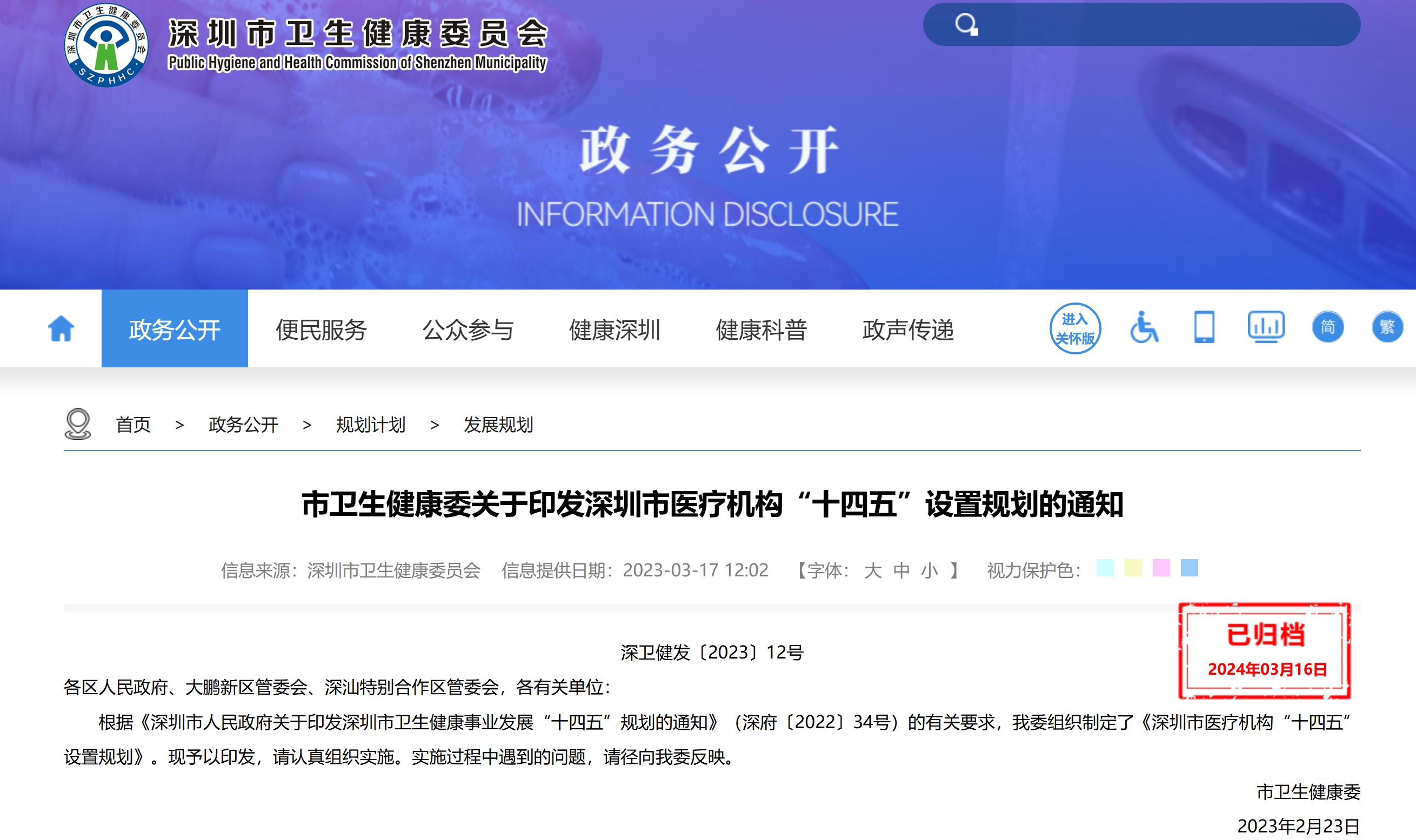Open the 进入关怀版 care mode button
This screenshot has width=1416, height=840.
(x=1074, y=328)
